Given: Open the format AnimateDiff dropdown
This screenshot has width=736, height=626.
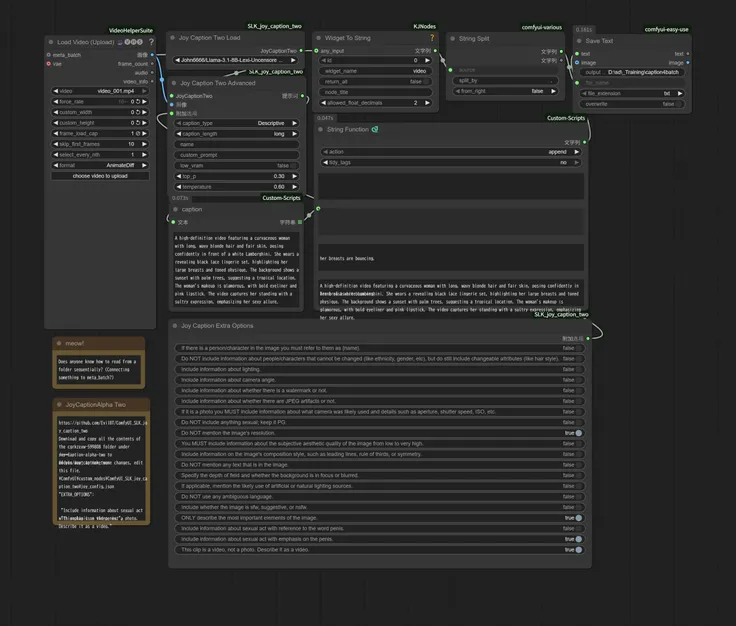Looking at the screenshot, I should [100, 165].
